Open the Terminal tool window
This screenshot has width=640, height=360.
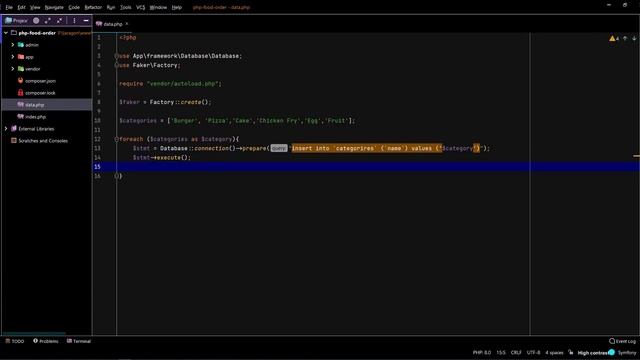click(x=79, y=341)
